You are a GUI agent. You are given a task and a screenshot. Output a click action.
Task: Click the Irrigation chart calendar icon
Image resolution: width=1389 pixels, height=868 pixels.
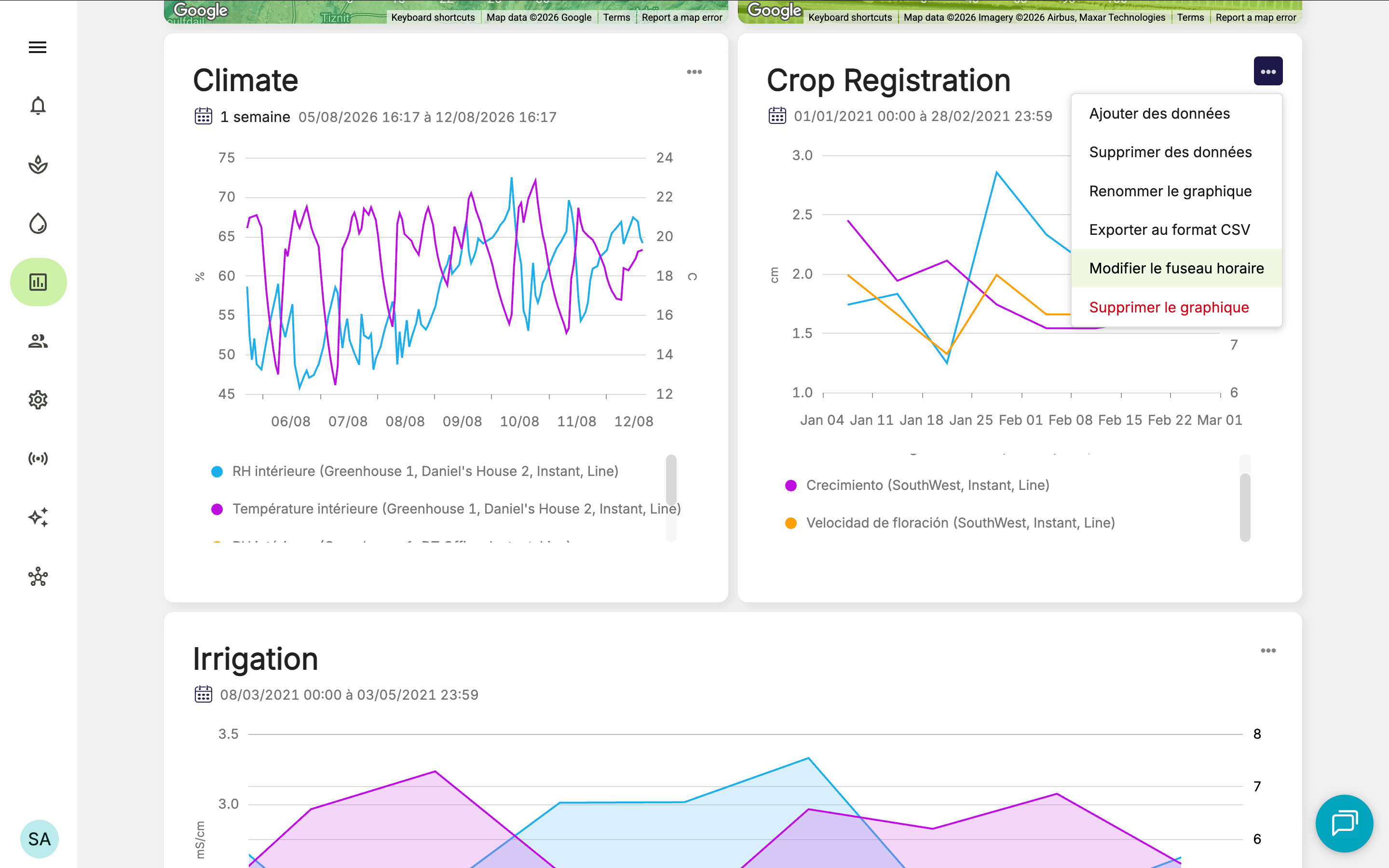click(x=203, y=694)
